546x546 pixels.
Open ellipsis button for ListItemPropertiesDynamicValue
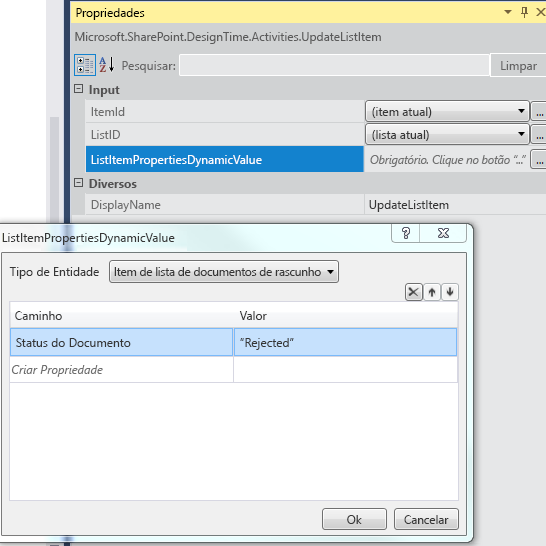pos(539,159)
